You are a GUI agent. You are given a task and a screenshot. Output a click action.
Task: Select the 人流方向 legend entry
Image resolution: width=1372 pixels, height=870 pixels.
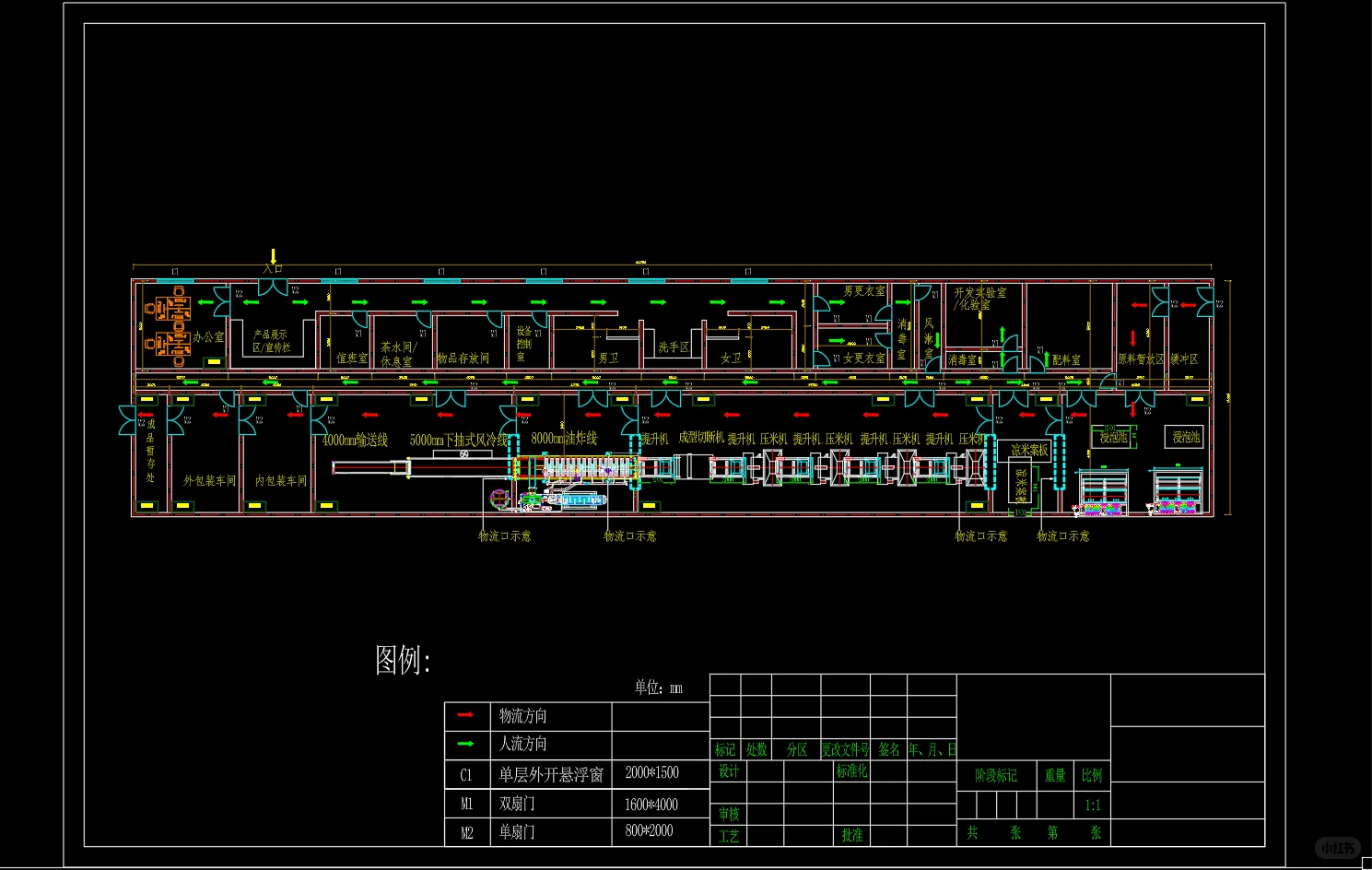pos(522,744)
